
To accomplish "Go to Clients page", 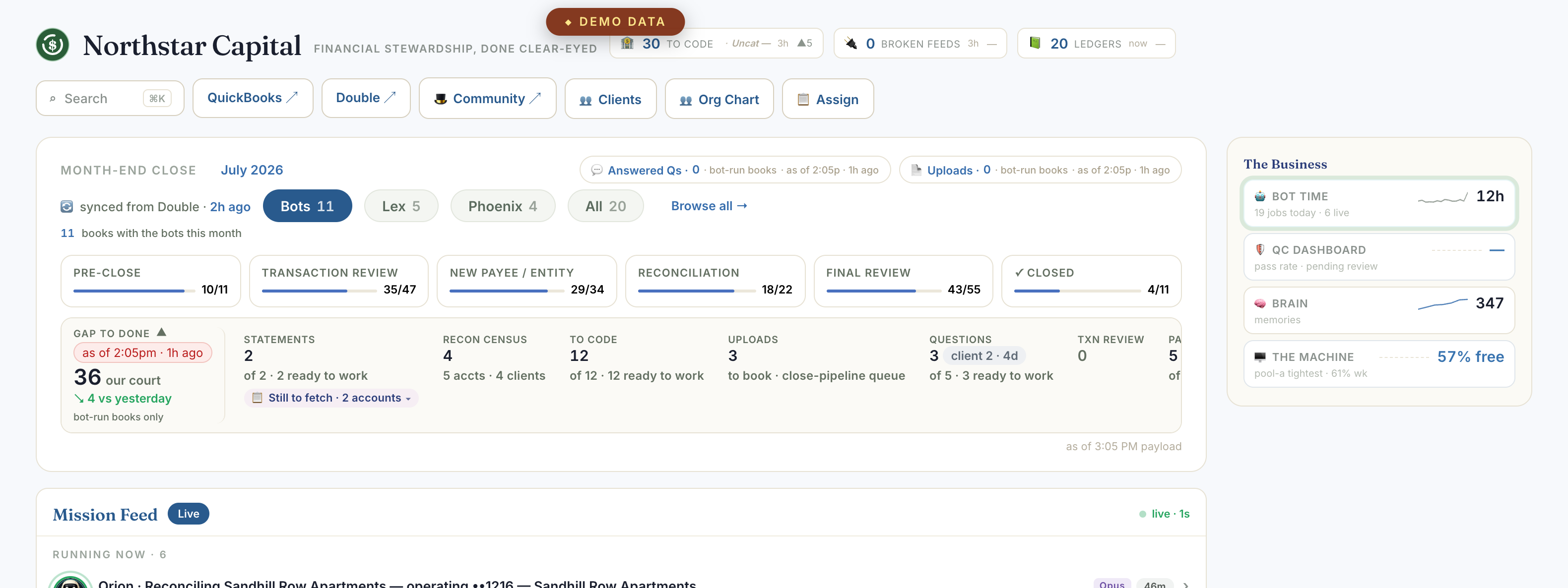I will [610, 99].
